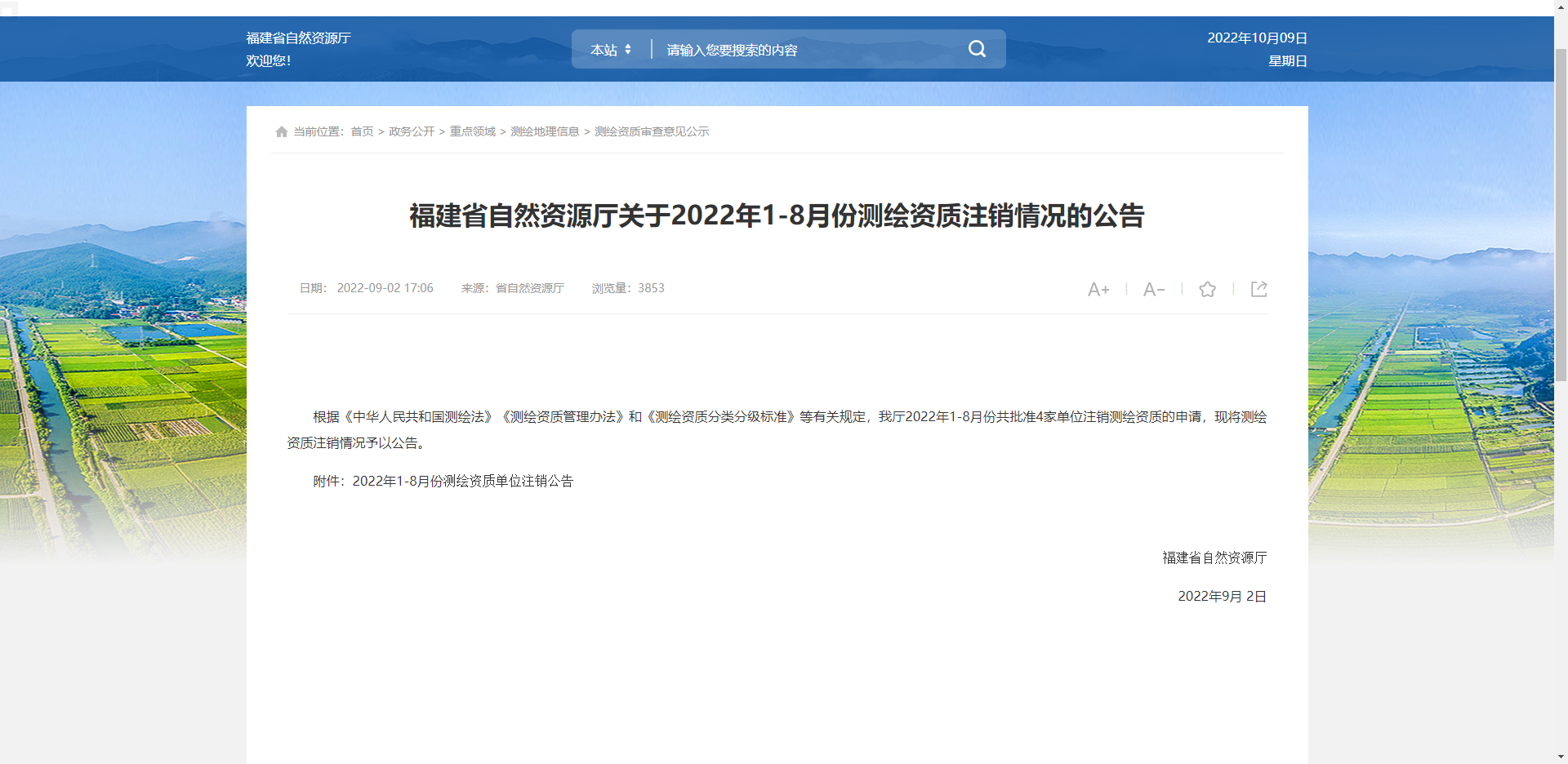Click the 省自然资源厅 source link
The width and height of the screenshot is (1568, 764).
[x=529, y=287]
